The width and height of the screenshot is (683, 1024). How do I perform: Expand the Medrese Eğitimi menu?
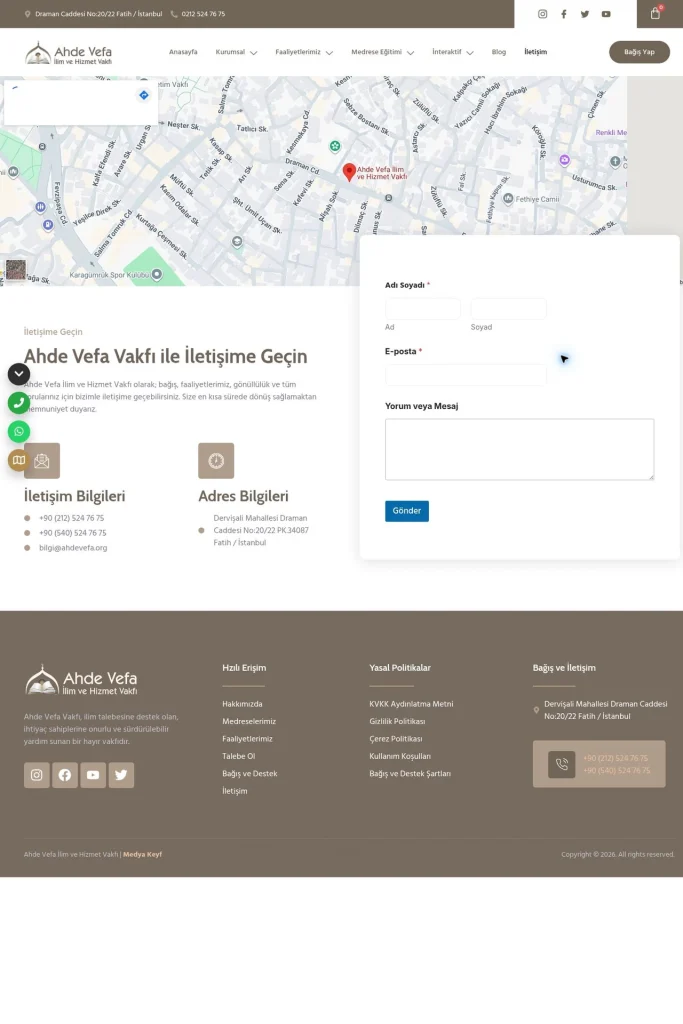[382, 52]
